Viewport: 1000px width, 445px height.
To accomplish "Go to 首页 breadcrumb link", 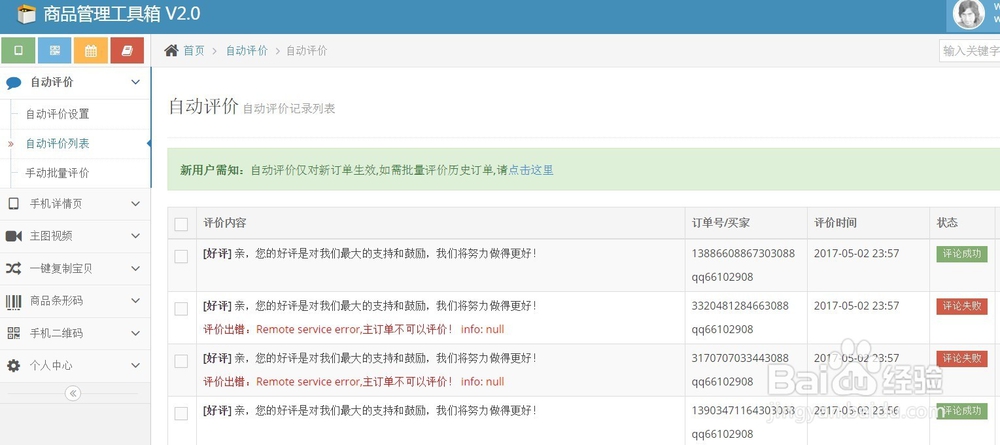I will pyautogui.click(x=194, y=51).
